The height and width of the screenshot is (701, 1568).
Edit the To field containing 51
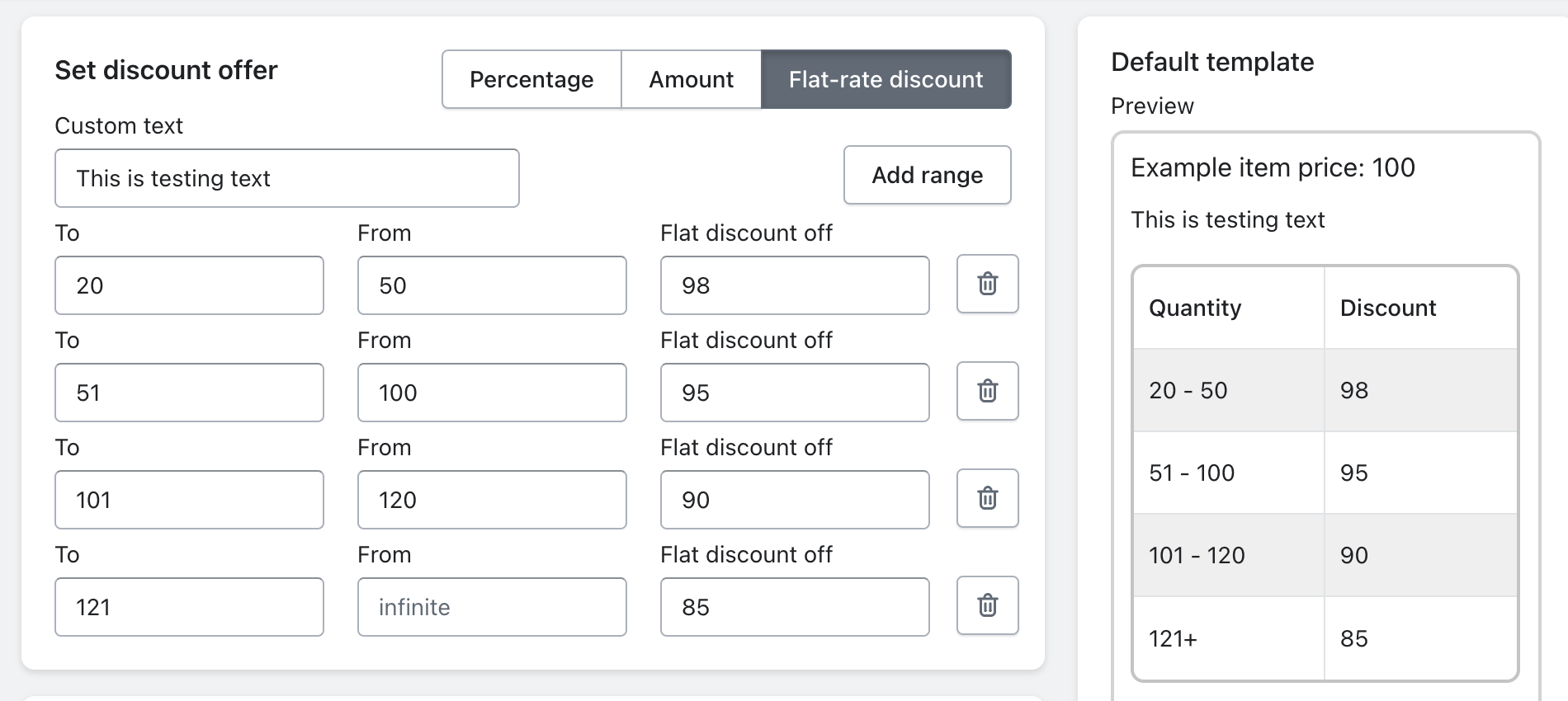[x=189, y=393]
